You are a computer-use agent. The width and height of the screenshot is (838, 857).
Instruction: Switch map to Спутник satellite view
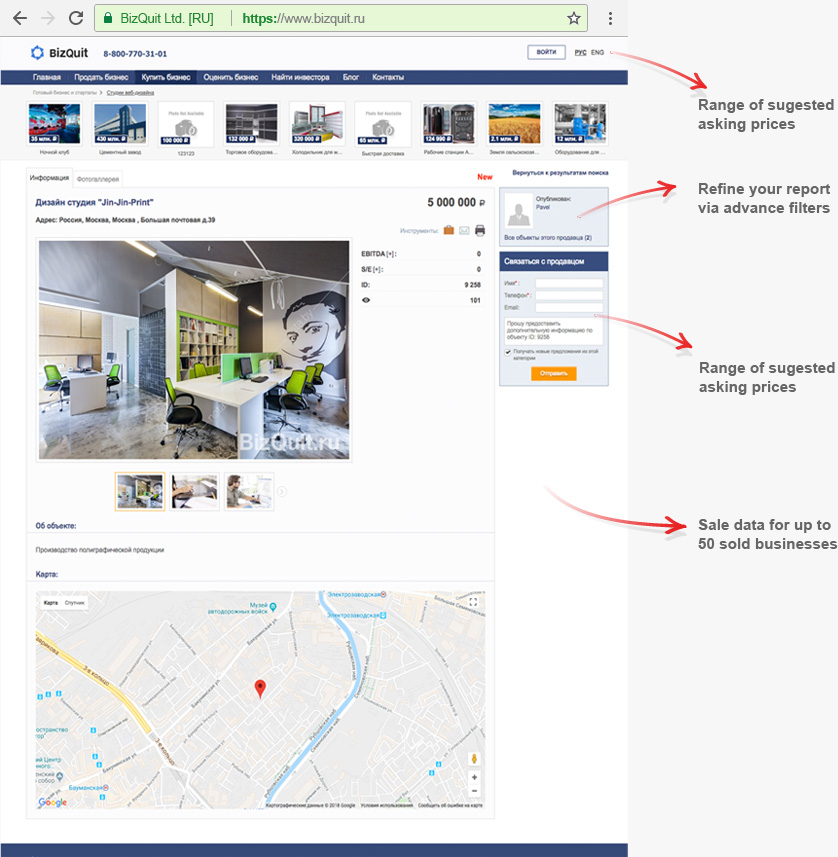pos(75,603)
